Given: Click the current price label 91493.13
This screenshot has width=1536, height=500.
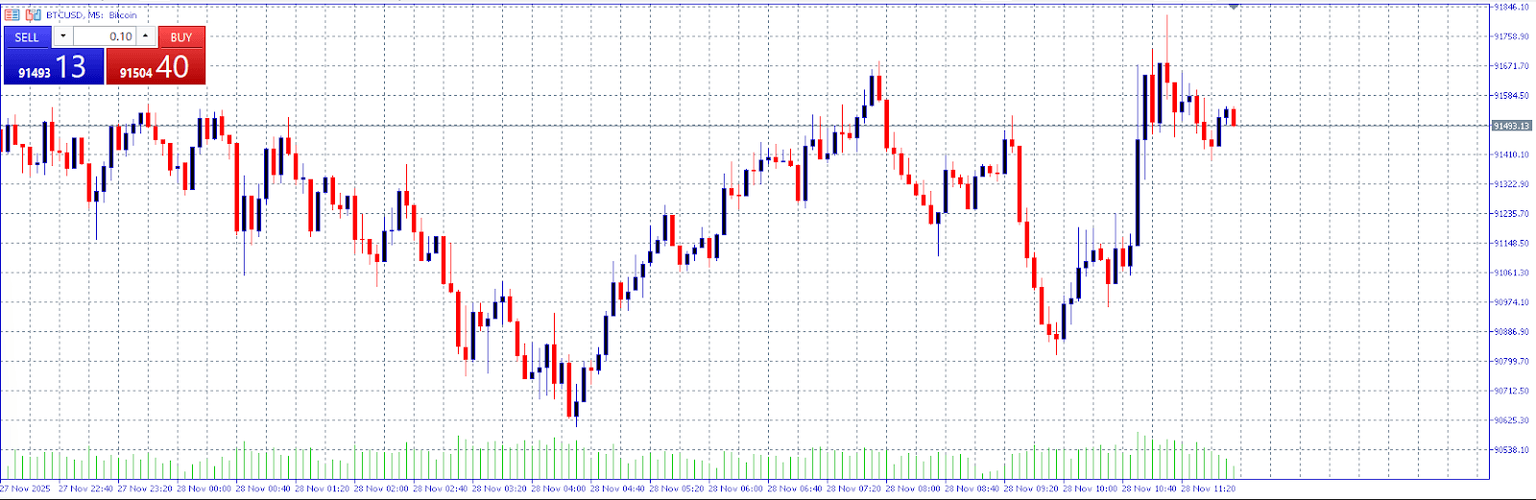Looking at the screenshot, I should click(x=1511, y=126).
